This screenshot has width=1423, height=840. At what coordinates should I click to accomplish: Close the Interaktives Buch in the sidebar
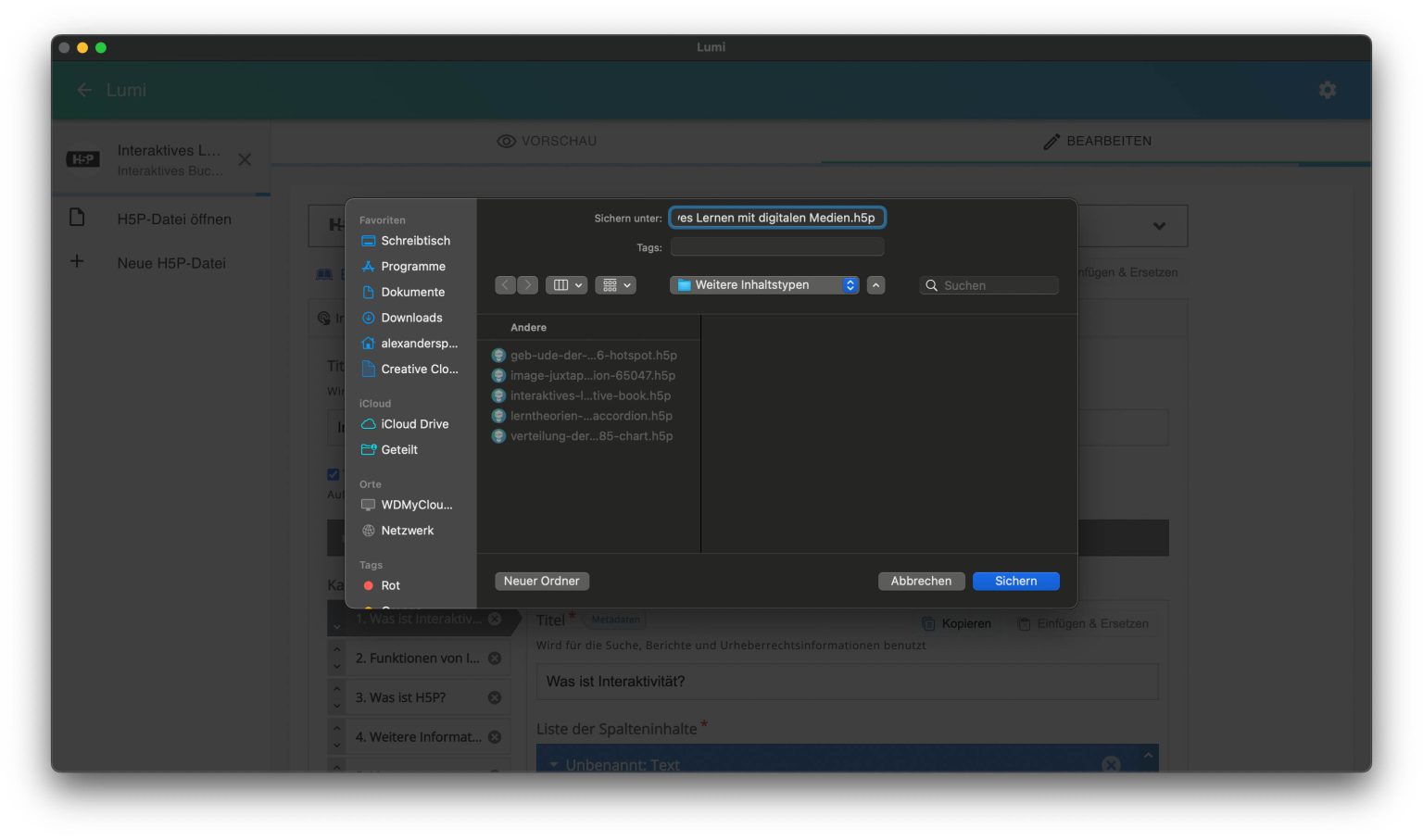(245, 159)
